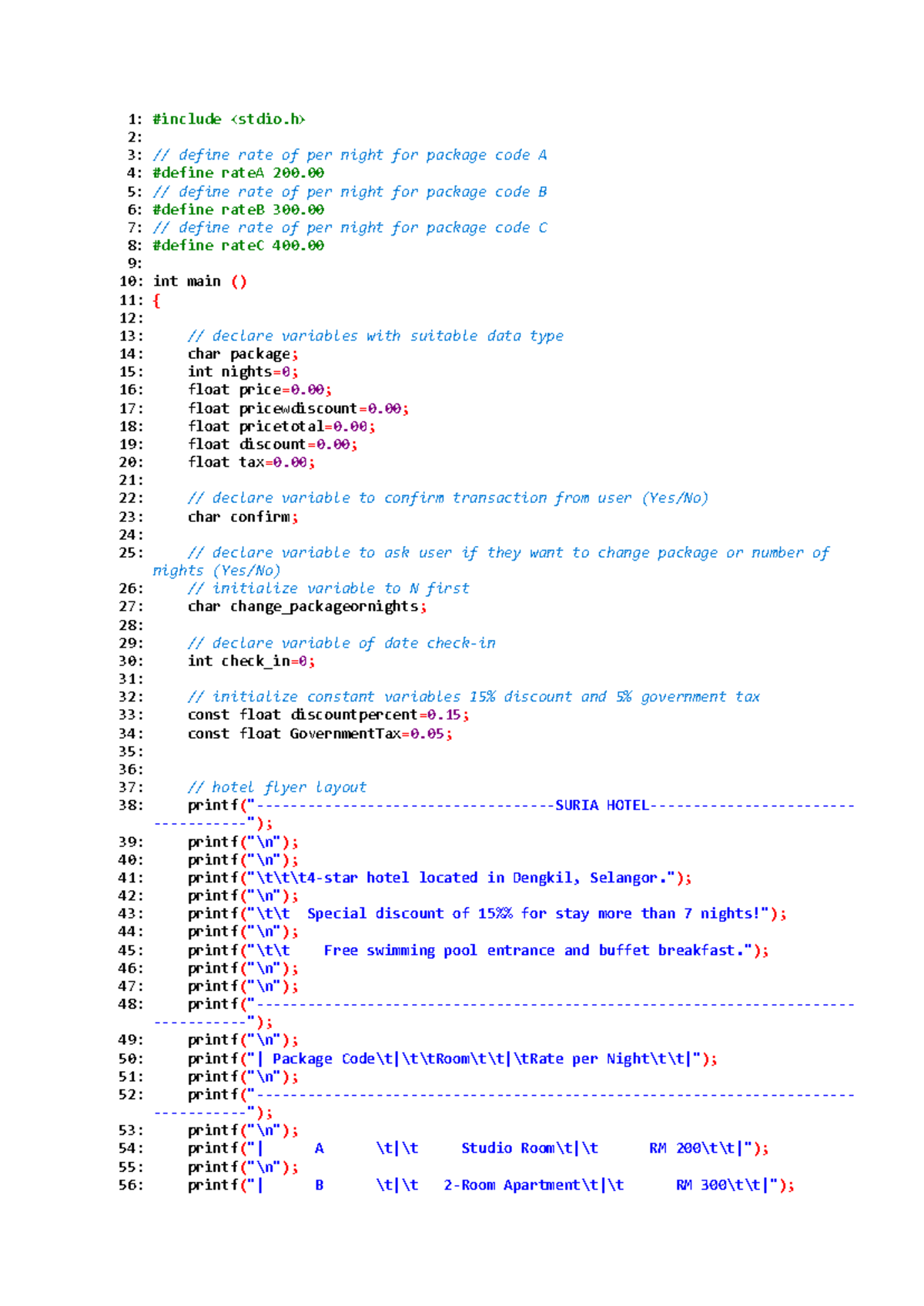
Task: Click the 'float pricewdiscount=0.00;' line
Action: click(x=298, y=409)
